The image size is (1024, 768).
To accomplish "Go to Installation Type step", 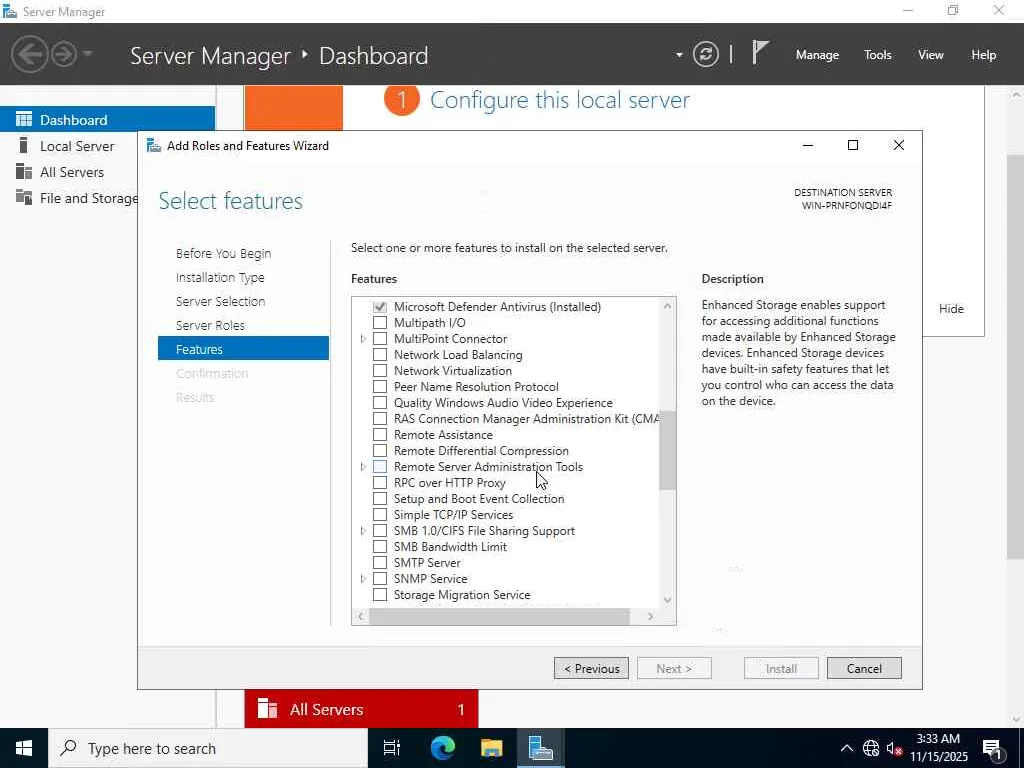I will coord(220,278).
